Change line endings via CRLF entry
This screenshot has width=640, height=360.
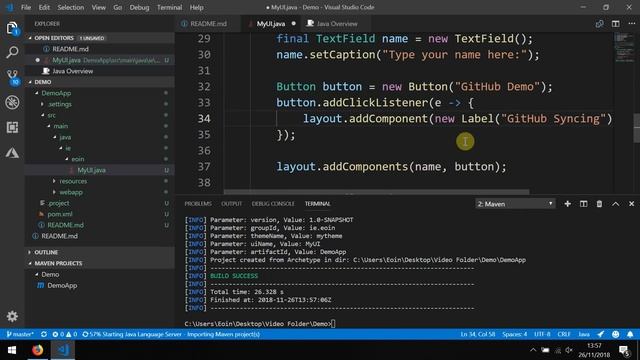pos(564,334)
